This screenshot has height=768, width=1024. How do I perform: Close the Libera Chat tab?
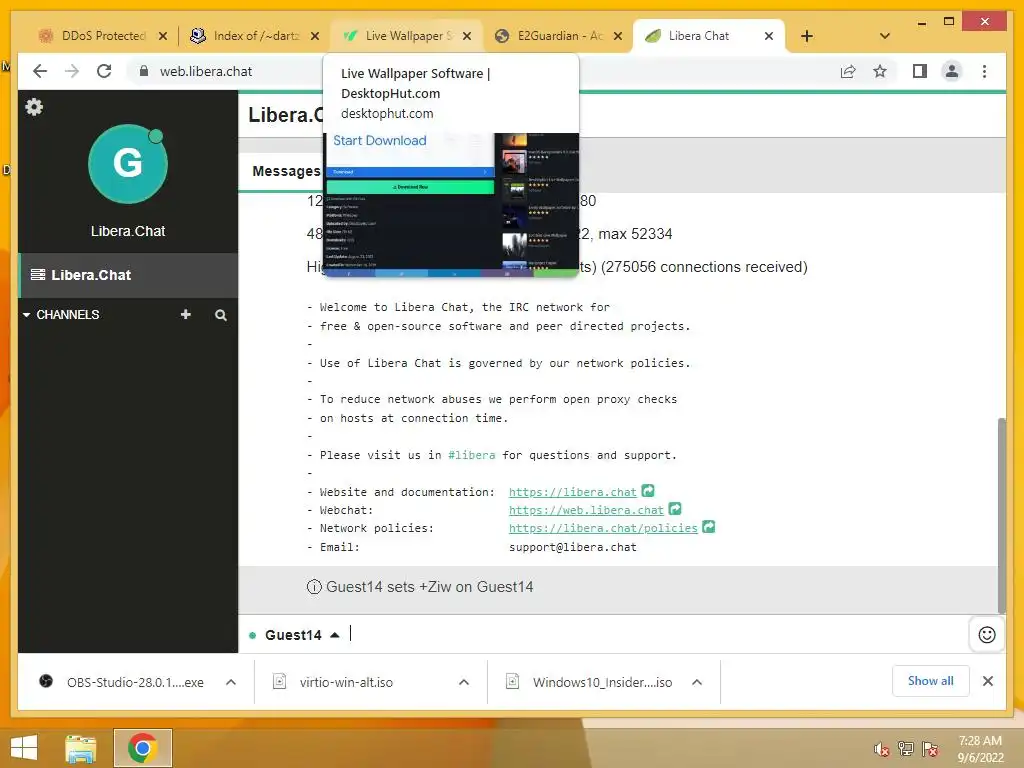click(769, 36)
